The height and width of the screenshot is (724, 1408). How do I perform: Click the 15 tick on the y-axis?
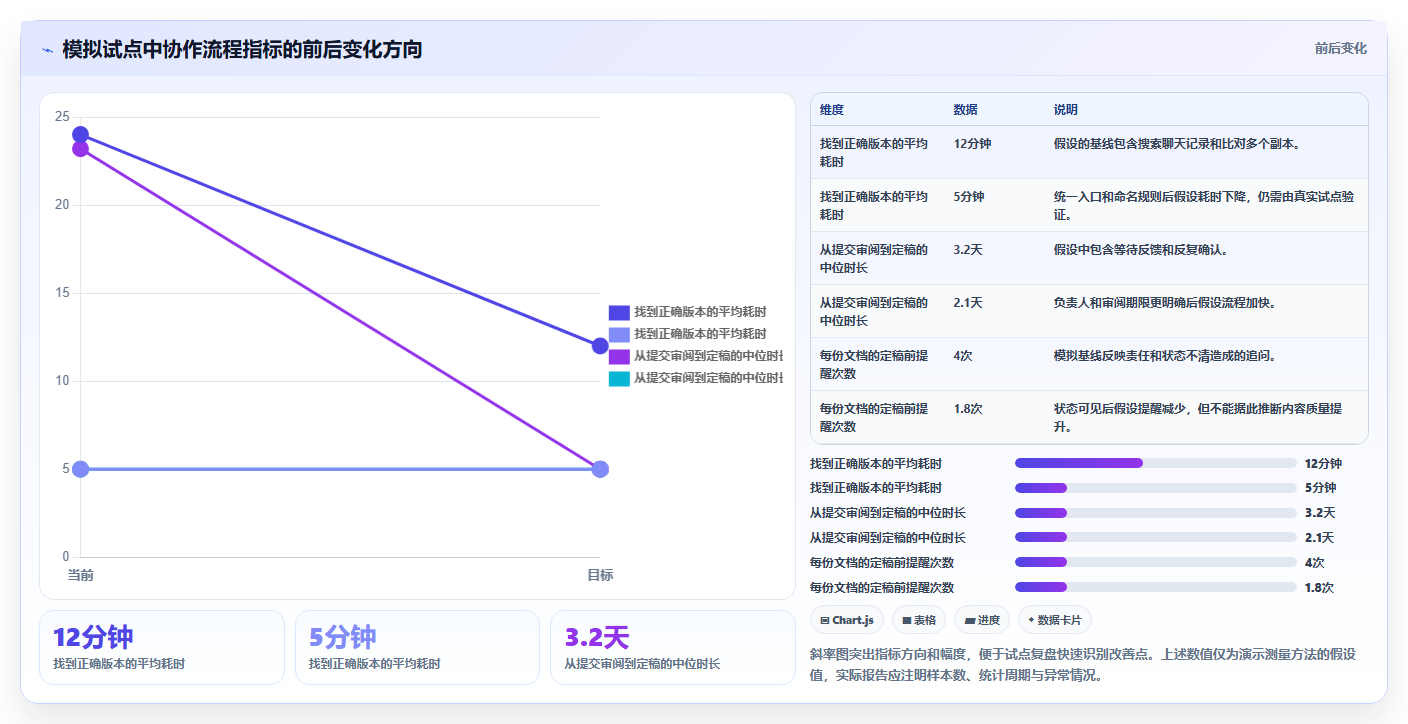pyautogui.click(x=62, y=293)
